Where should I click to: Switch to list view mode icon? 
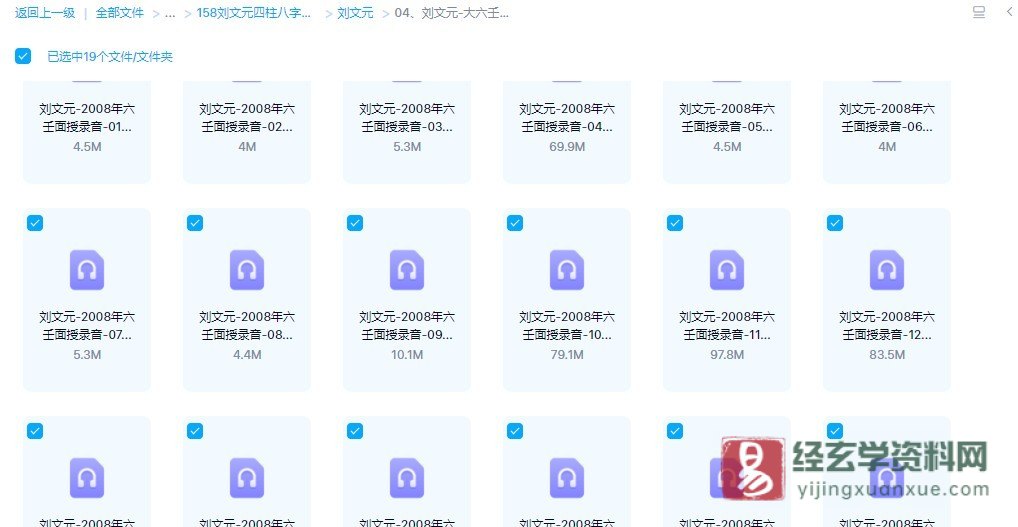(x=979, y=12)
